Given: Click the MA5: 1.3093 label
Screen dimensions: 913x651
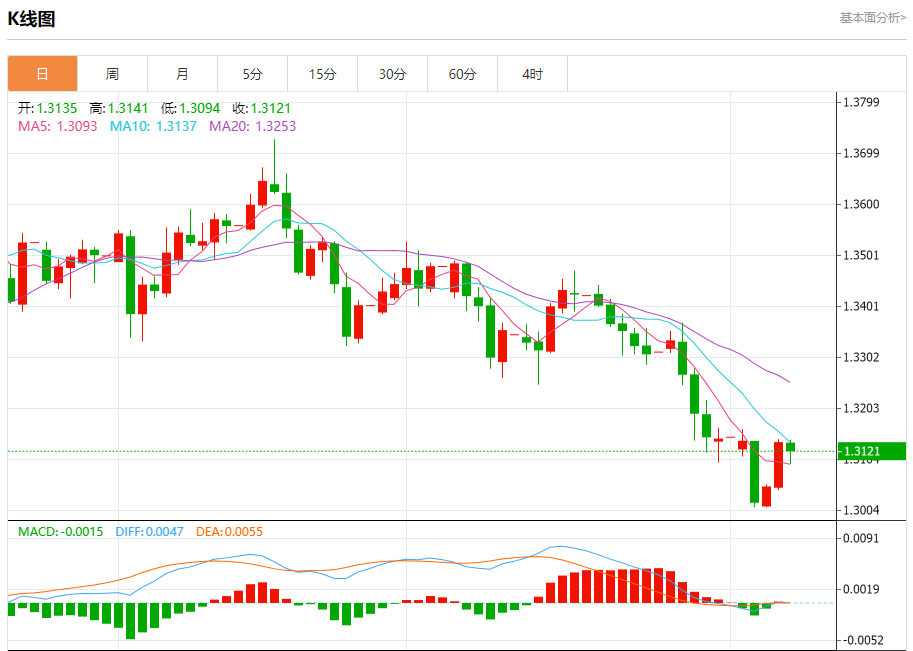Looking at the screenshot, I should coord(58,126).
